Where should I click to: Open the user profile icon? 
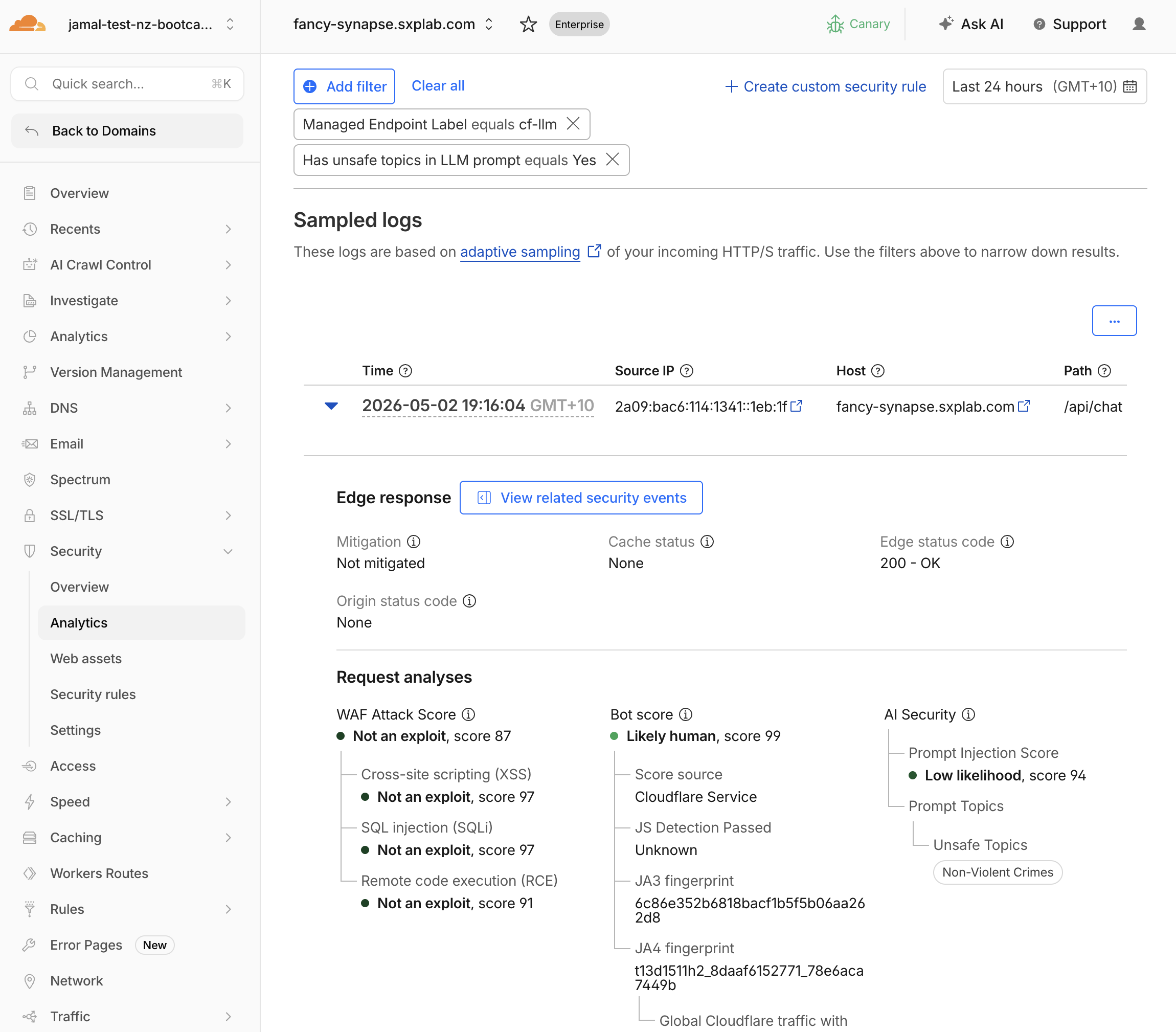coord(1139,24)
